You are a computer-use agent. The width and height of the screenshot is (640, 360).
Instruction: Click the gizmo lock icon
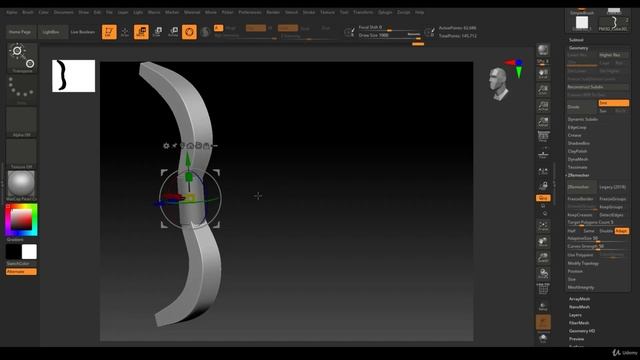click(206, 146)
